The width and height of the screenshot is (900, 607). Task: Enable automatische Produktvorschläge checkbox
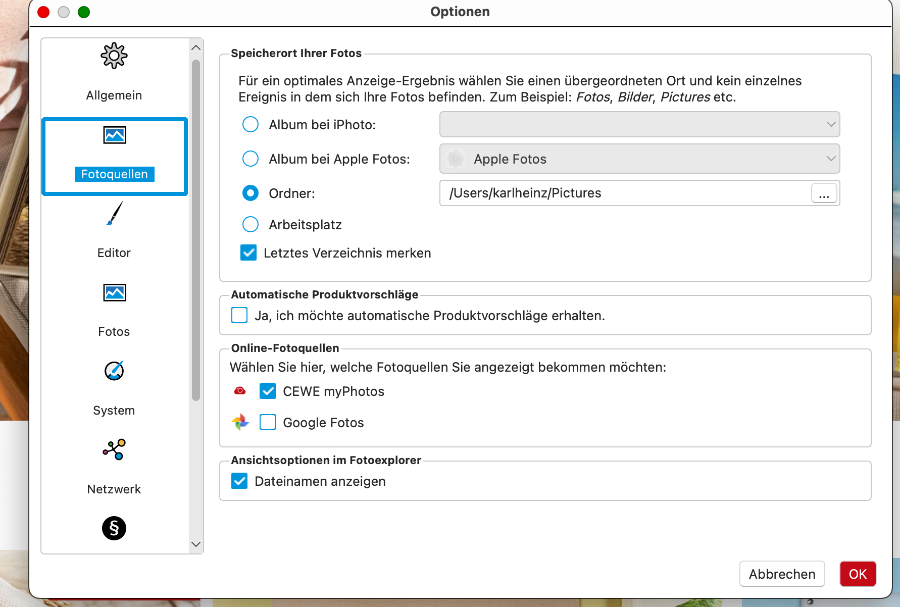coord(239,316)
